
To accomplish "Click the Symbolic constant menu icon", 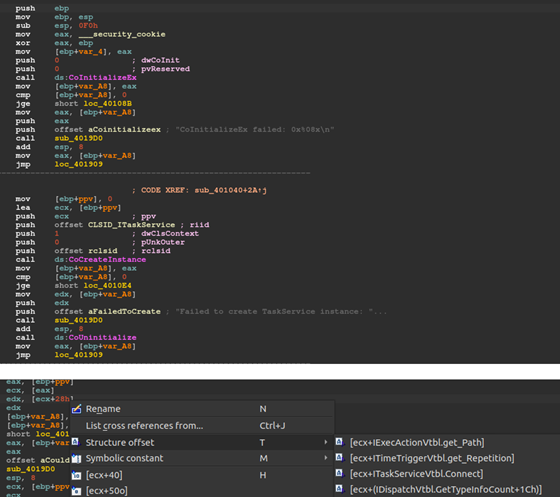I will click(x=76, y=458).
